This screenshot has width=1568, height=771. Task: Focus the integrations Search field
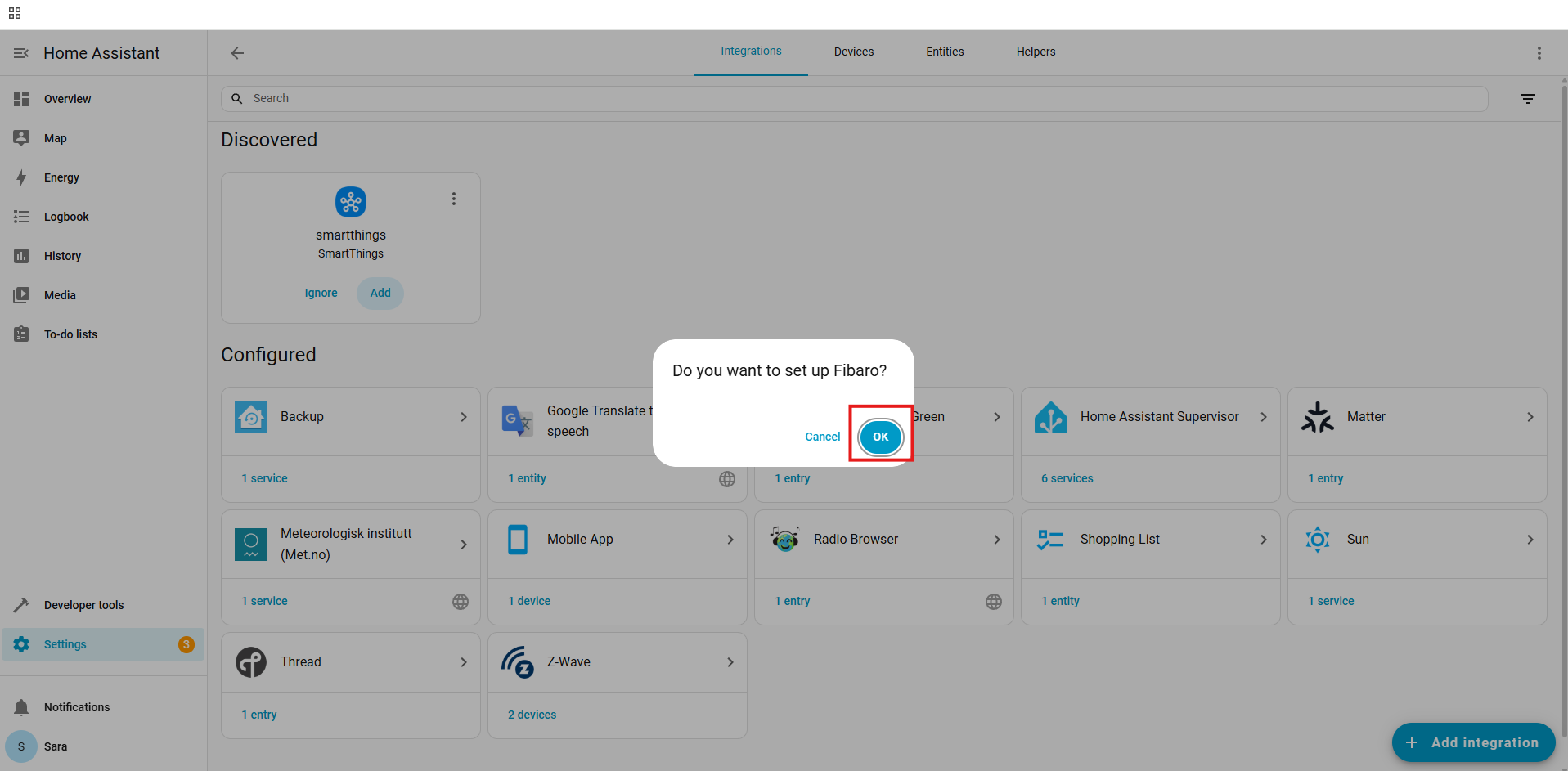(x=854, y=99)
